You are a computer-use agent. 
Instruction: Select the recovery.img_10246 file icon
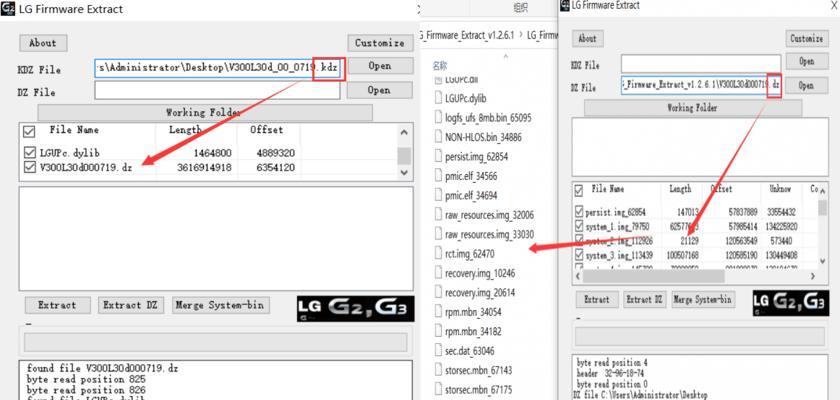click(438, 273)
